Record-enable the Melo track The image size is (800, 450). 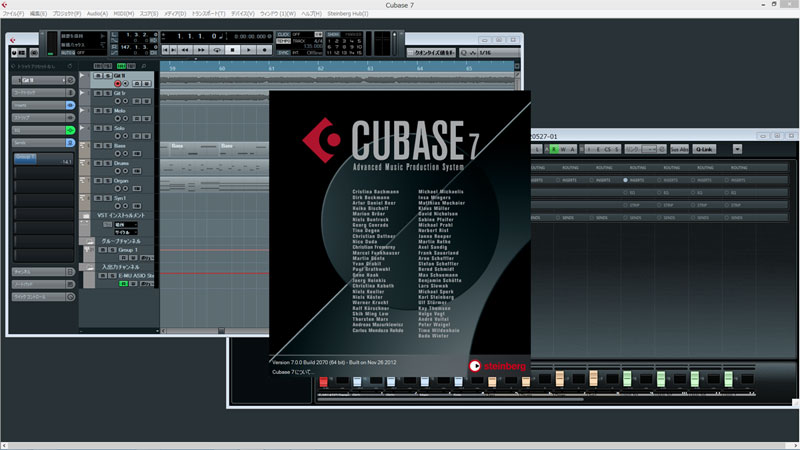(x=118, y=118)
